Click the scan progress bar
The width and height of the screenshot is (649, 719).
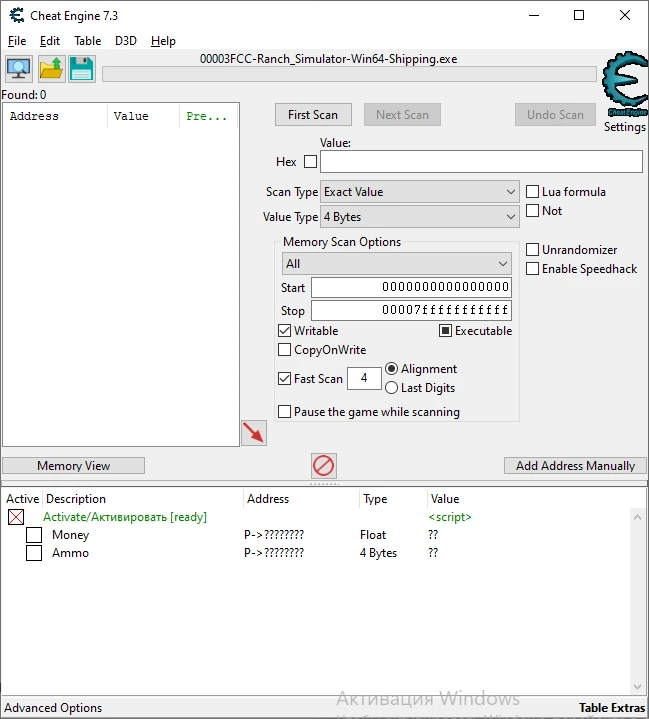coord(349,74)
